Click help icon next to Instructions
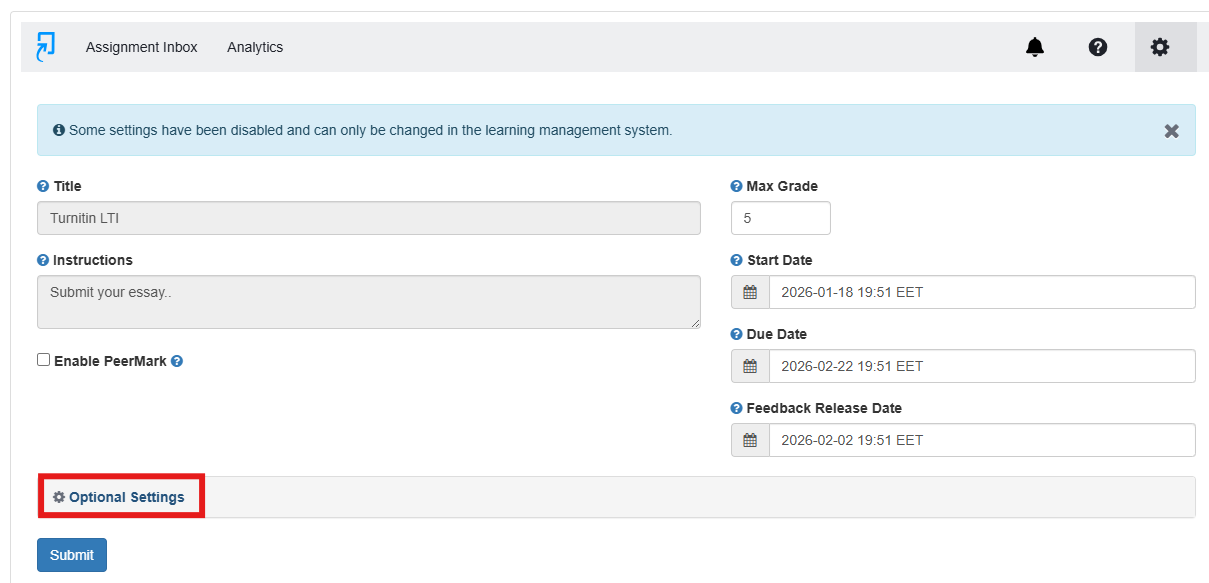The image size is (1209, 583). [x=43, y=260]
